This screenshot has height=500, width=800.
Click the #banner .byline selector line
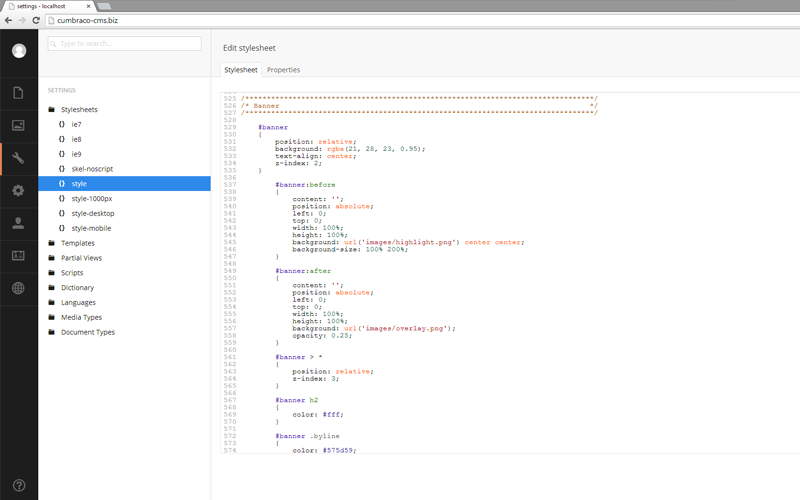(307, 436)
